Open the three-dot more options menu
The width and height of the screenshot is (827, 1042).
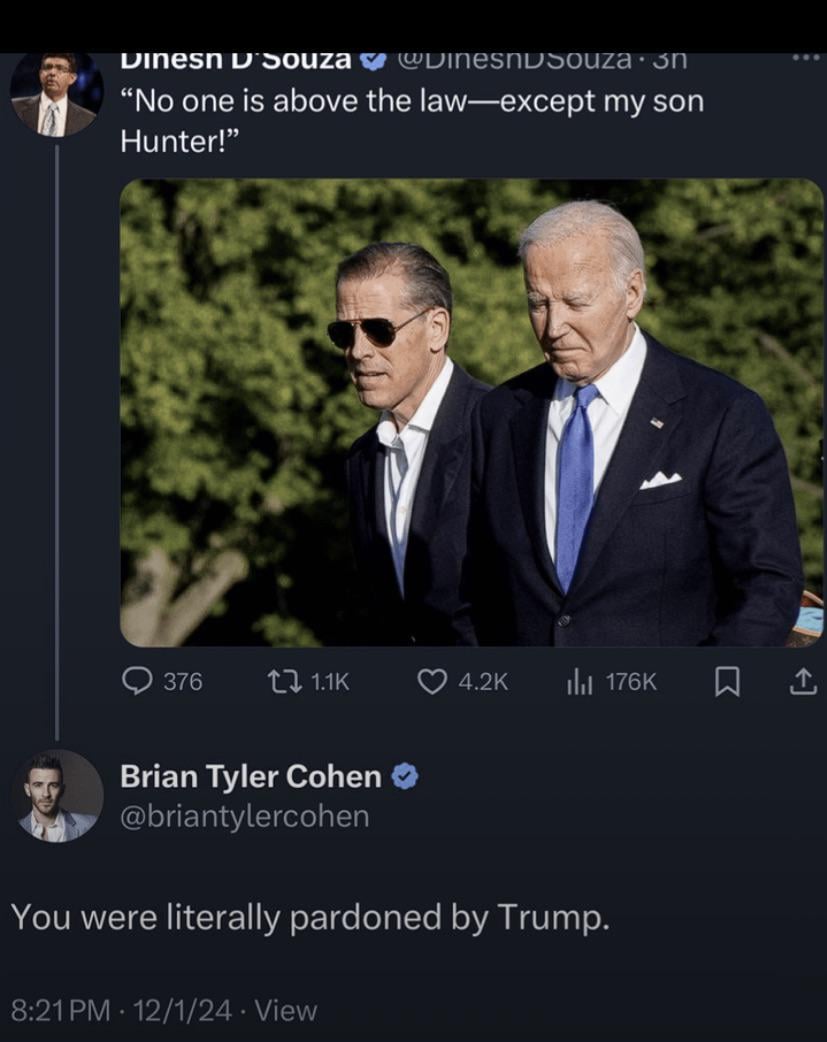805,58
